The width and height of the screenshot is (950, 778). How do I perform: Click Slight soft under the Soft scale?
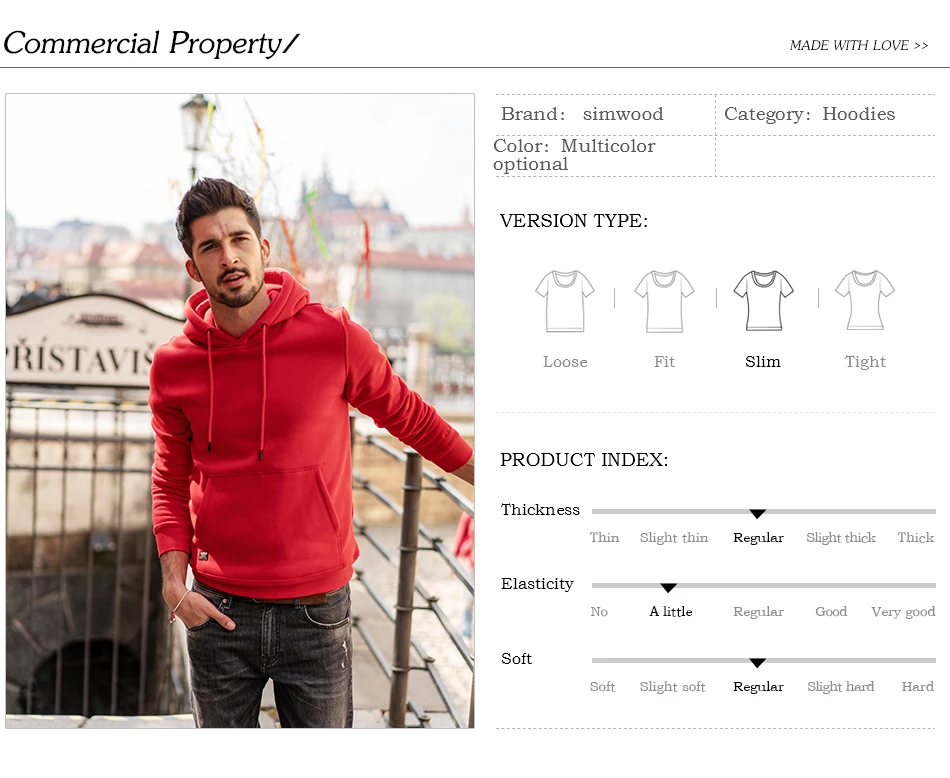pos(673,687)
